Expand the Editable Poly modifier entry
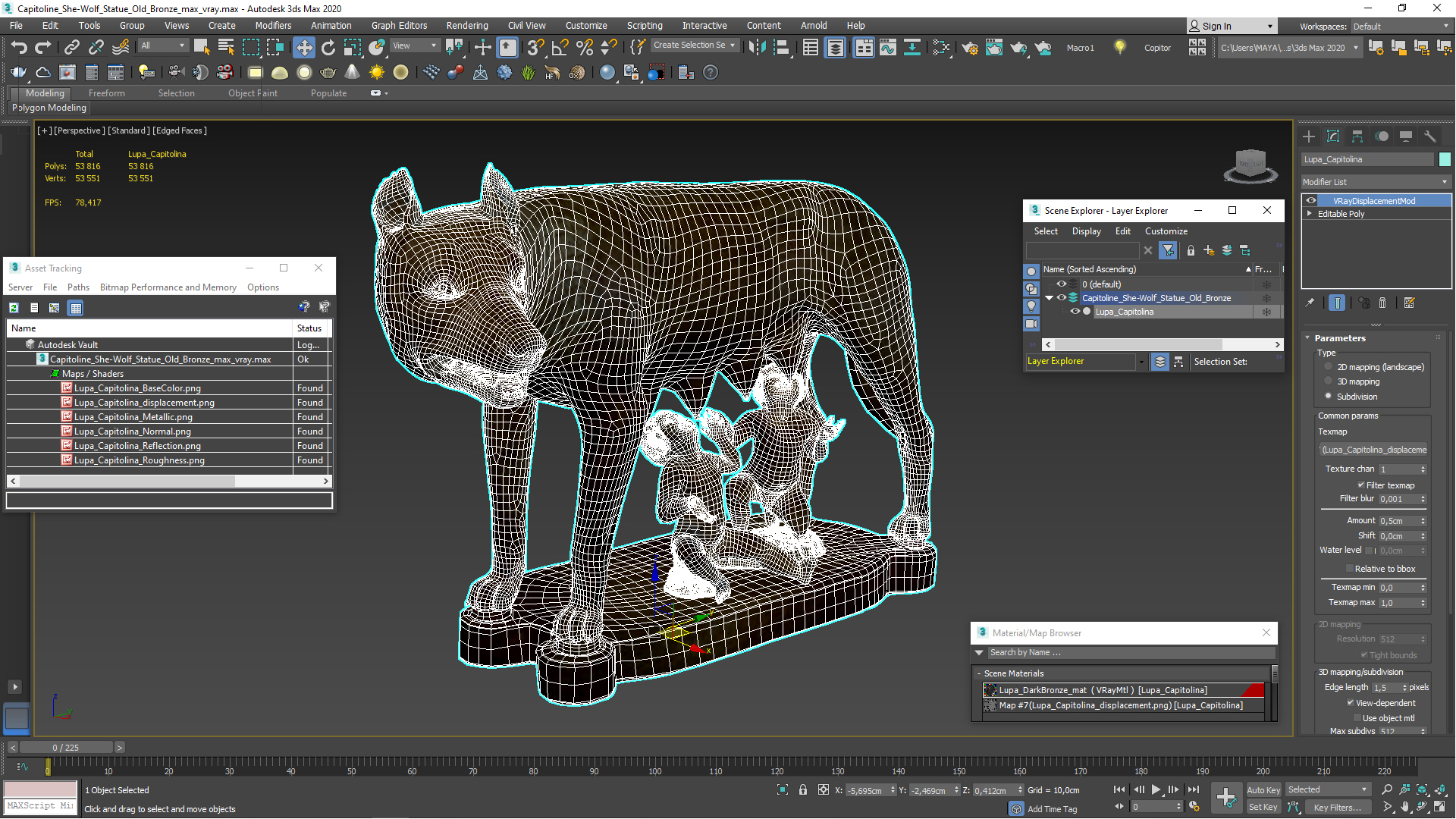The image size is (1456, 819). 1310,214
